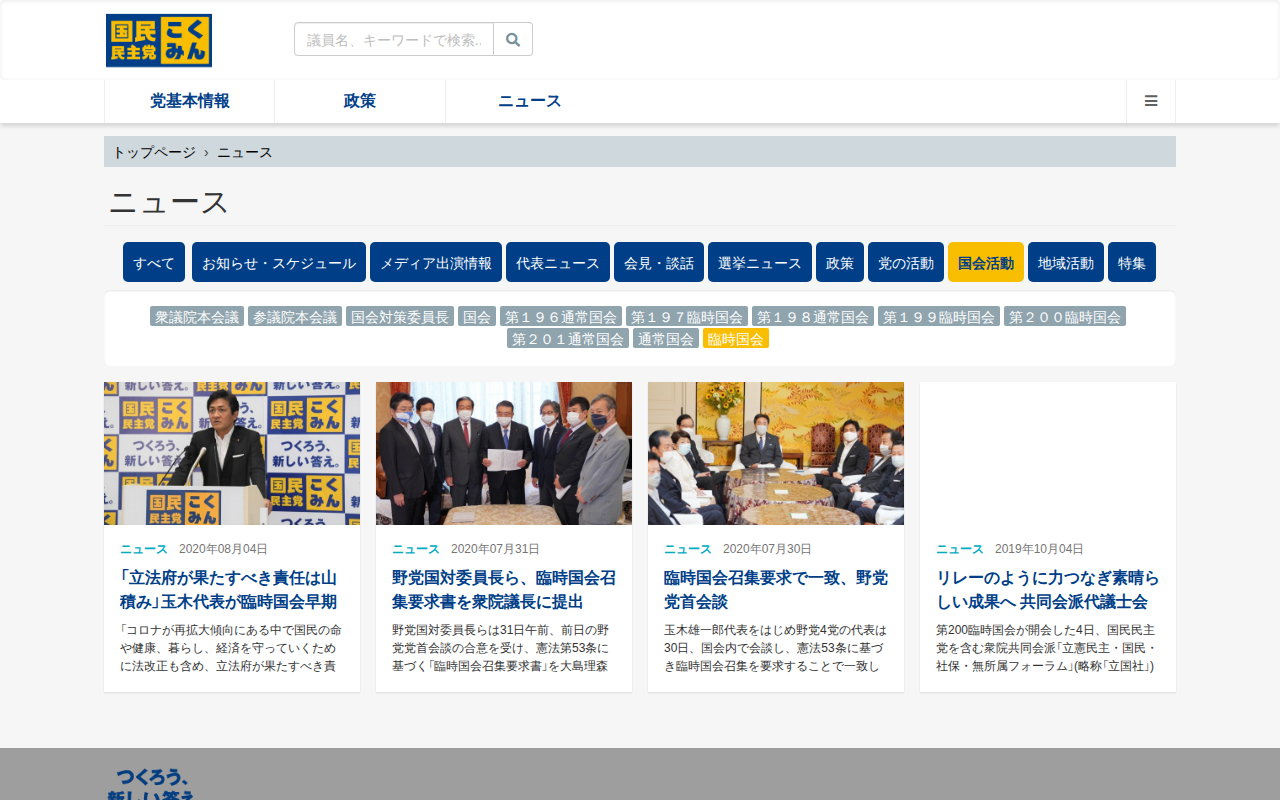This screenshot has height=800, width=1280.
Task: Select the 政策 category button
Action: coord(840,262)
